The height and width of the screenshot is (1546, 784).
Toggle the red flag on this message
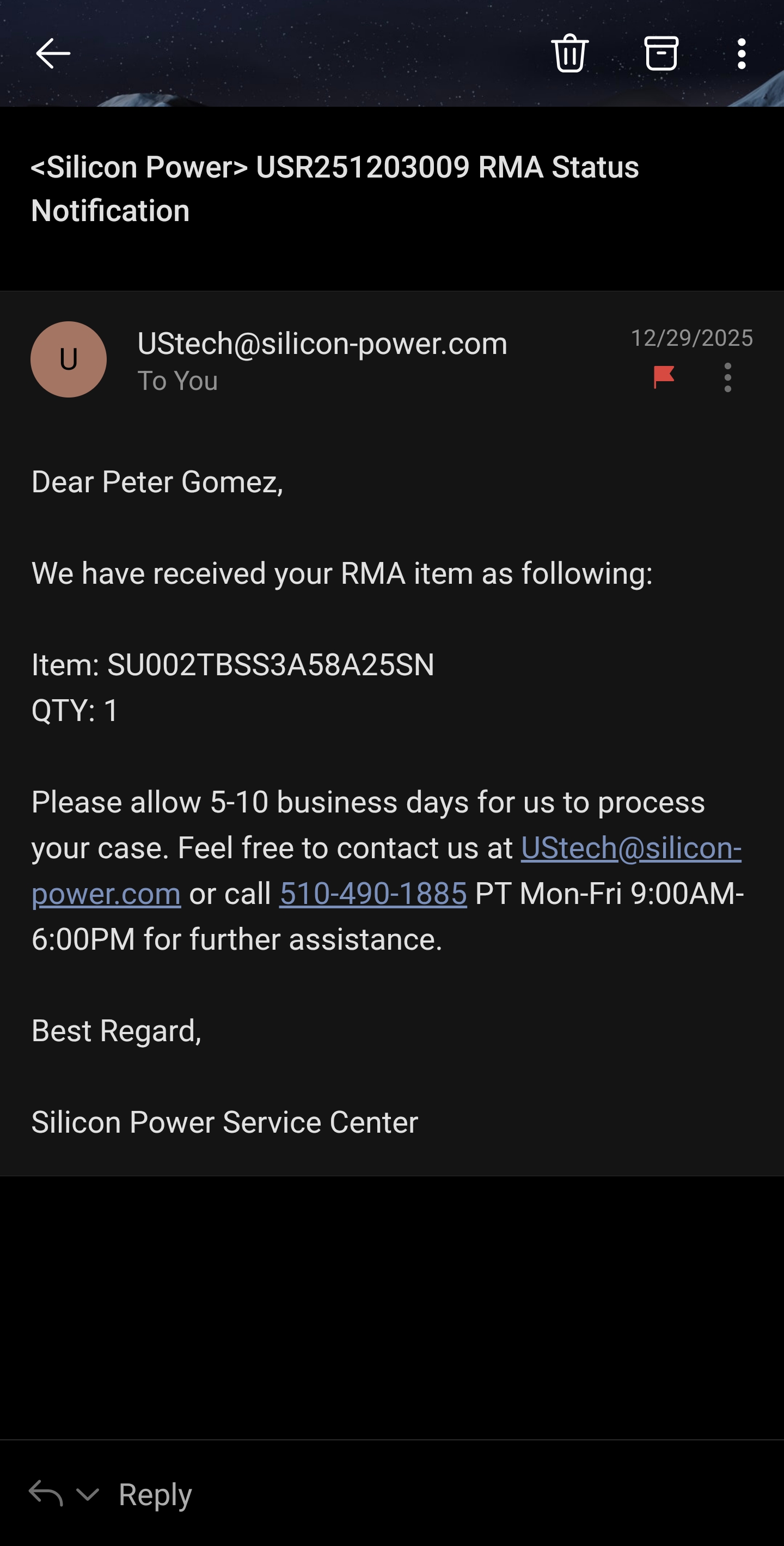[664, 377]
